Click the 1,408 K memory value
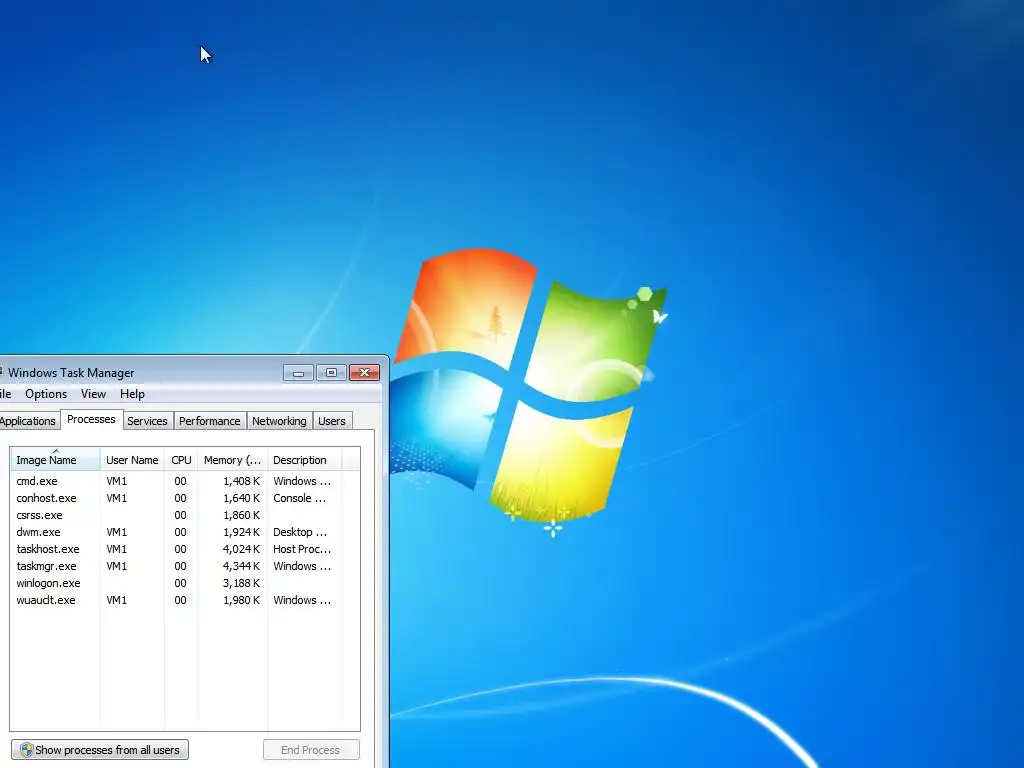1024x768 pixels. (241, 481)
